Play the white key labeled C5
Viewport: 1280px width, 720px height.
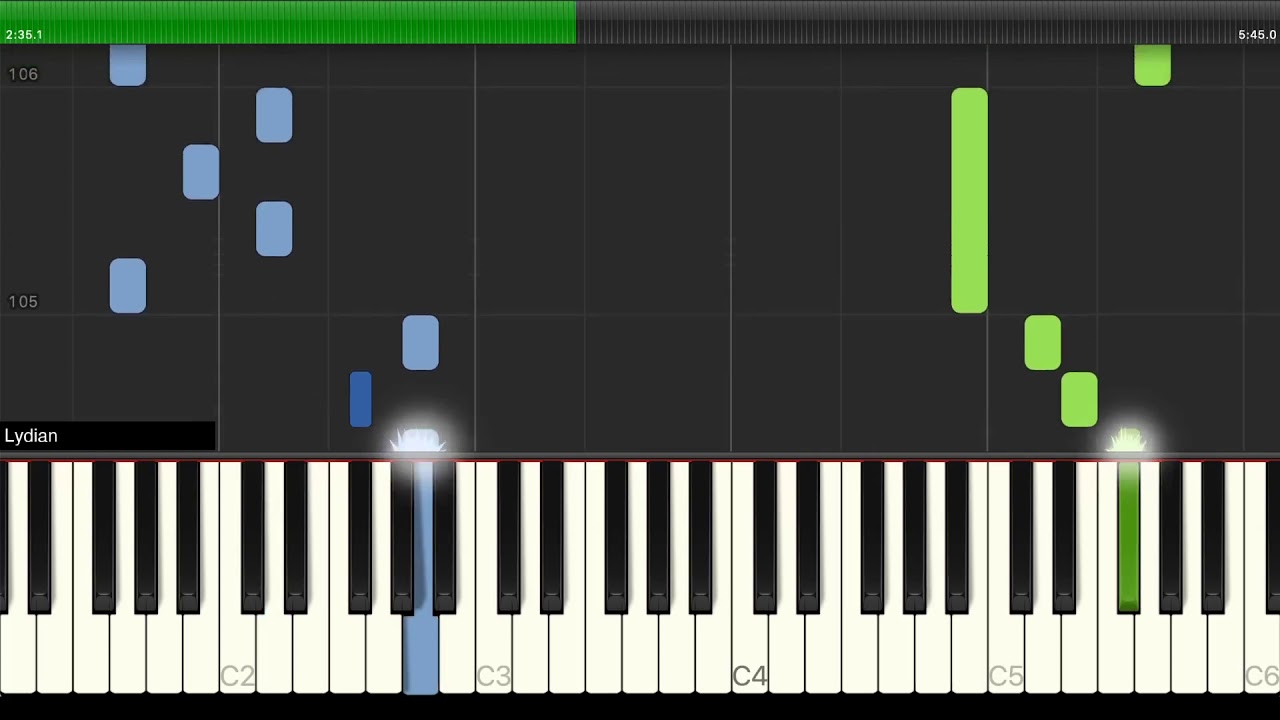[1005, 650]
